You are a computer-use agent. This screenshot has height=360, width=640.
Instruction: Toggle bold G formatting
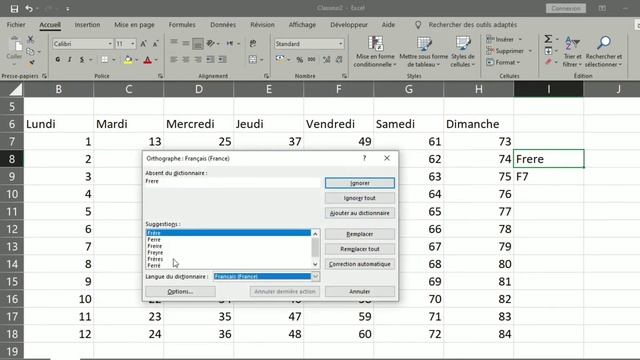[x=58, y=60]
